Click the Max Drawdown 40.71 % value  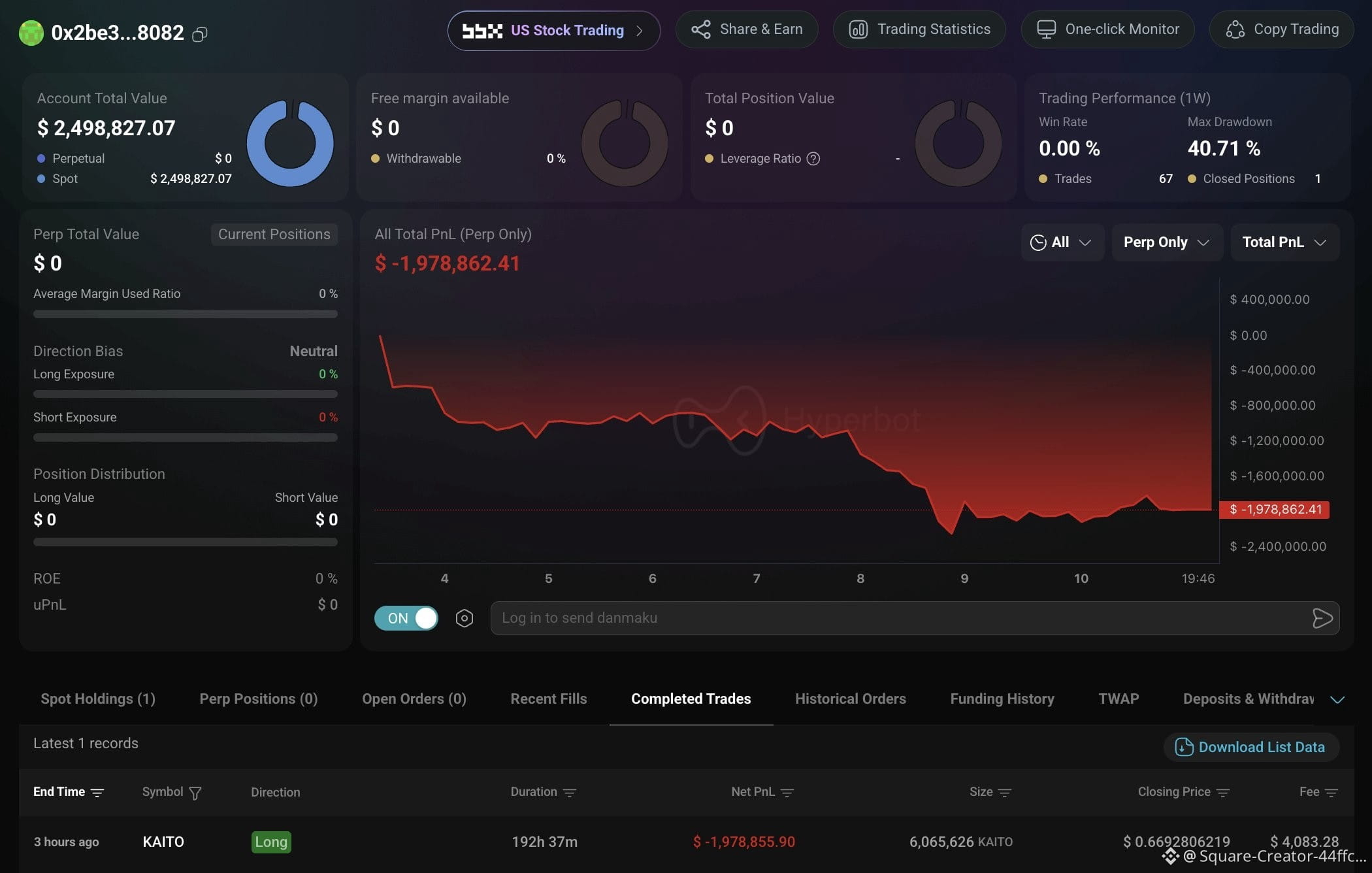tap(1224, 149)
